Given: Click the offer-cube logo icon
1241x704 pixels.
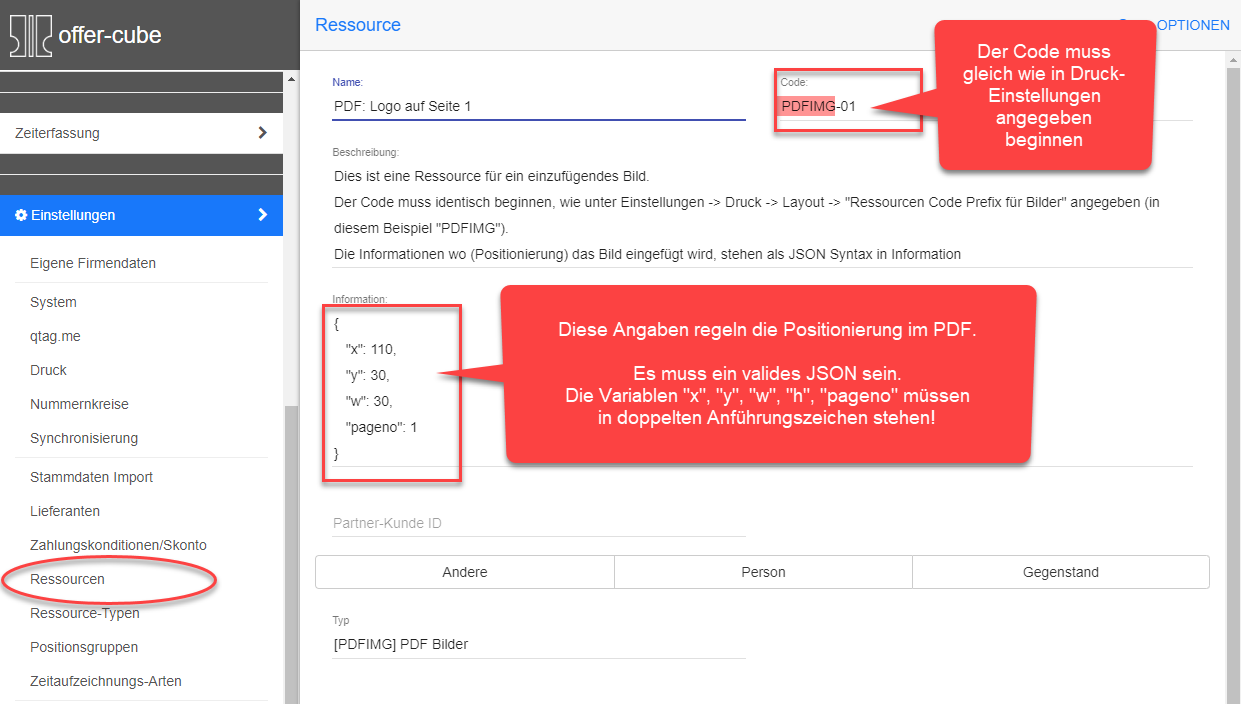Looking at the screenshot, I should click(30, 36).
